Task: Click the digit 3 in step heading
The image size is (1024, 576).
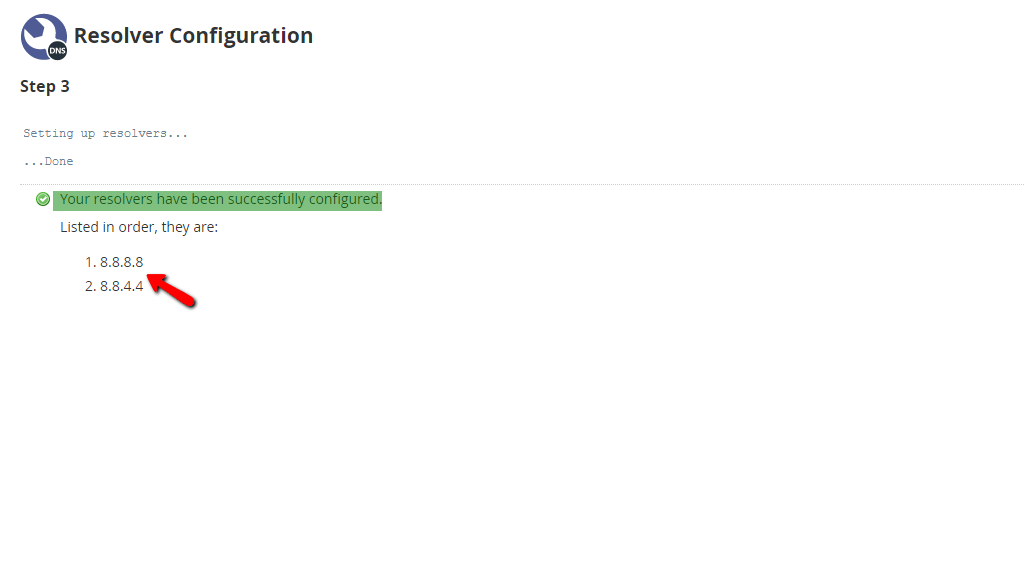Action: coord(65,86)
